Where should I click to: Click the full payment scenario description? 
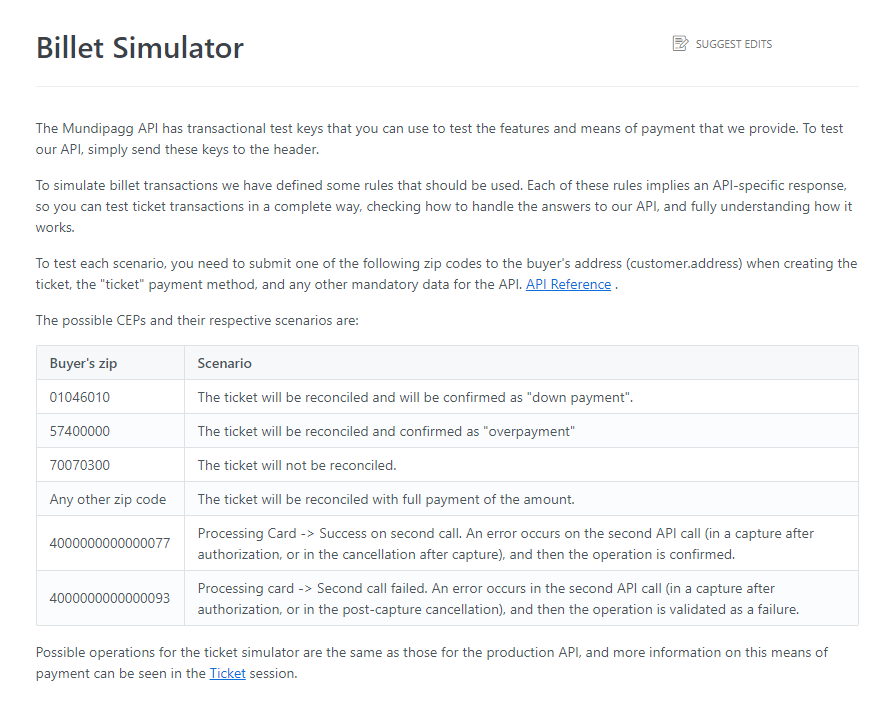tap(386, 499)
